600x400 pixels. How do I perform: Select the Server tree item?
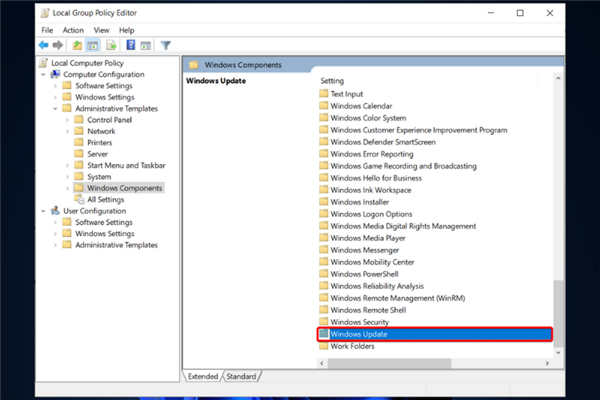point(98,154)
